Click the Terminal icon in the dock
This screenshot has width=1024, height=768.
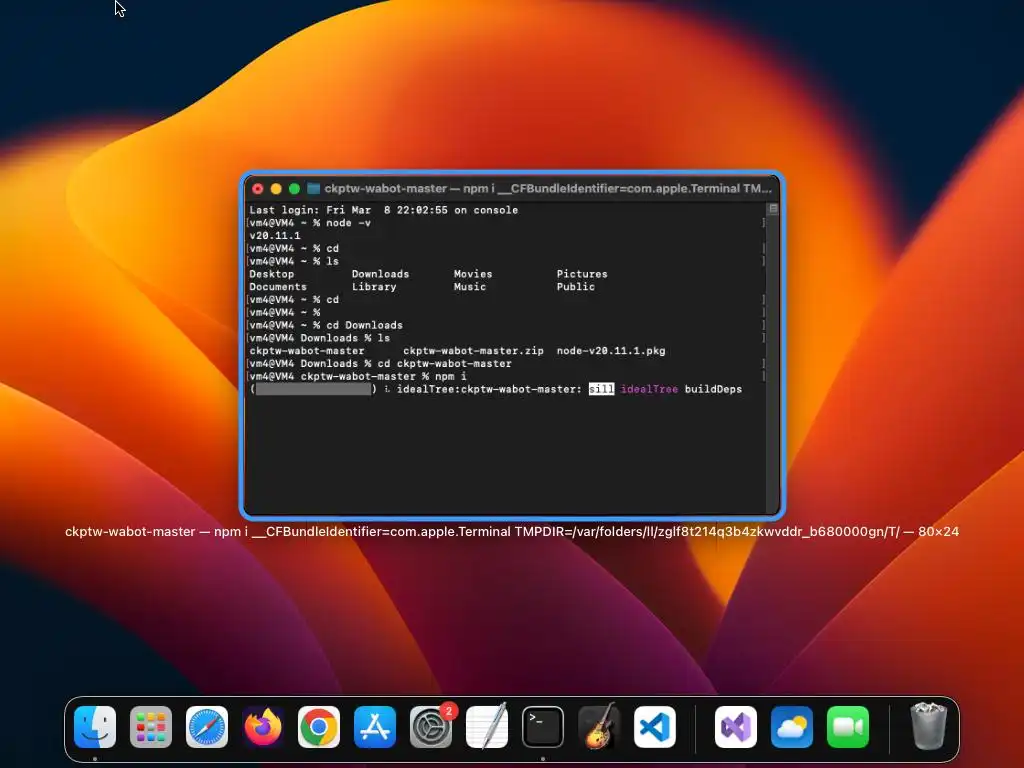[543, 727]
